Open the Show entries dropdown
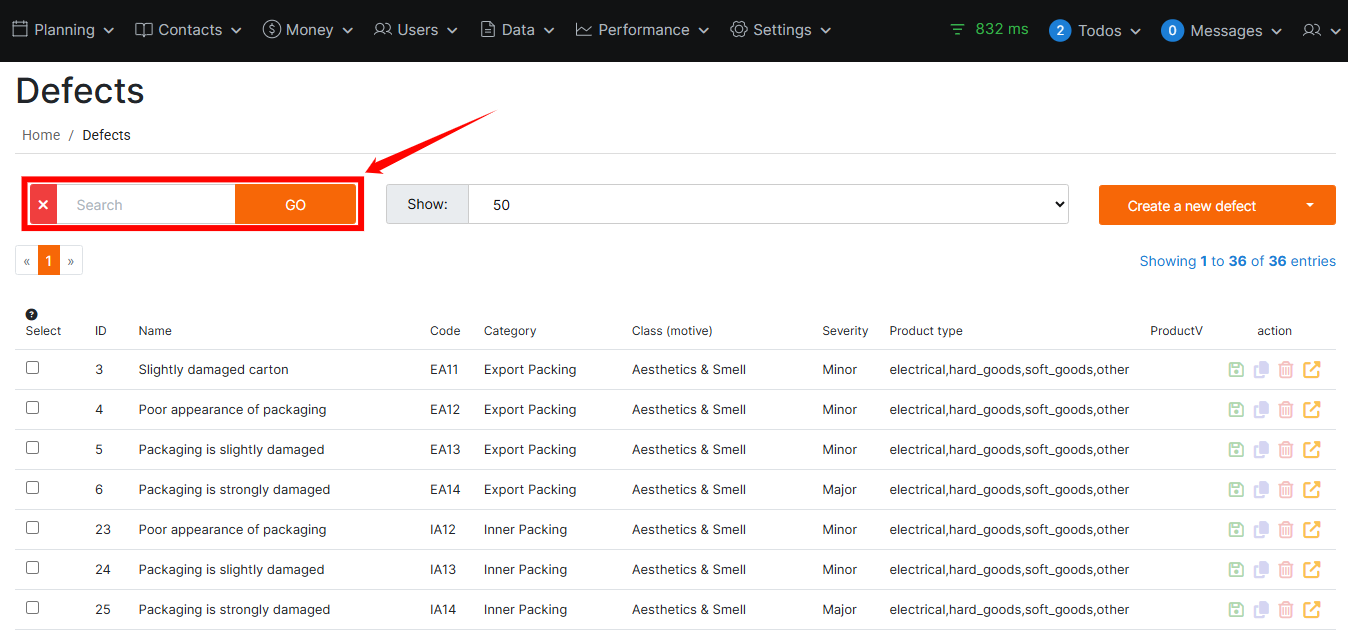 click(767, 205)
